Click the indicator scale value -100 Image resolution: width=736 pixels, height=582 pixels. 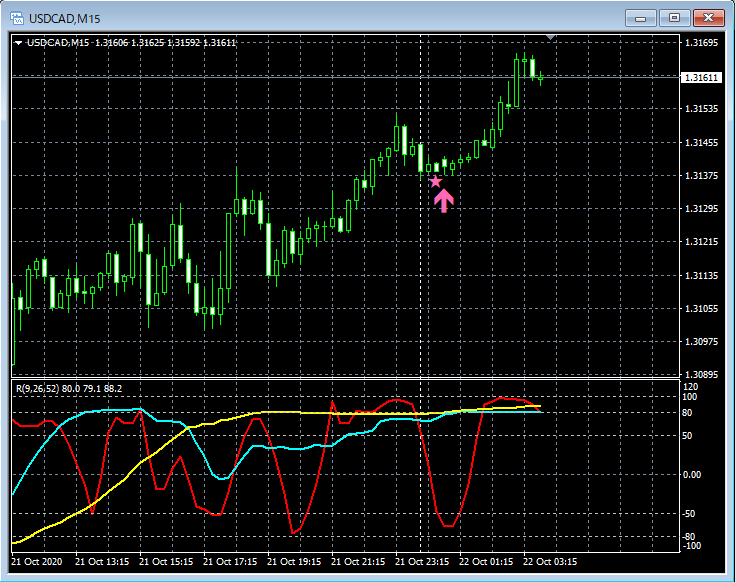coord(691,546)
